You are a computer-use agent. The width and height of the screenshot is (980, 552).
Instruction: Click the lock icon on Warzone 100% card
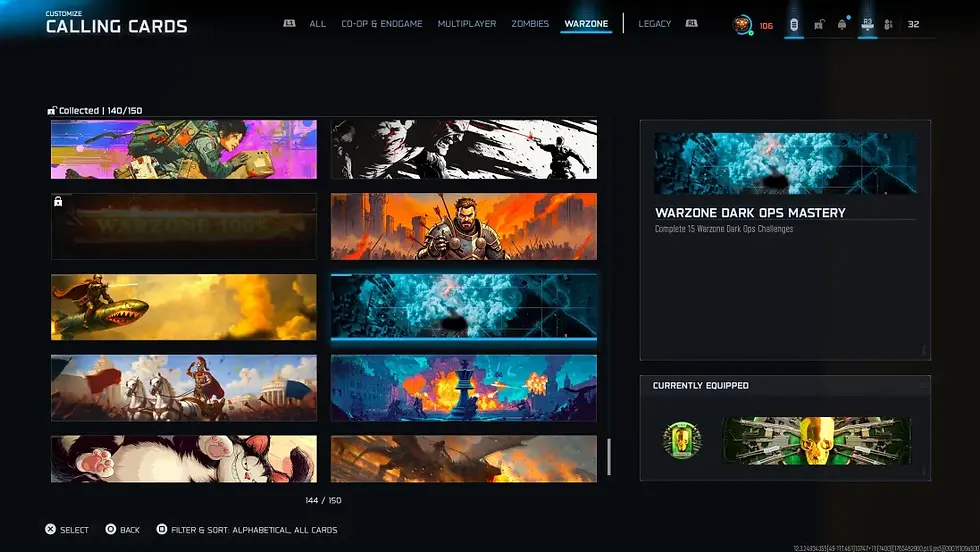pyautogui.click(x=58, y=201)
